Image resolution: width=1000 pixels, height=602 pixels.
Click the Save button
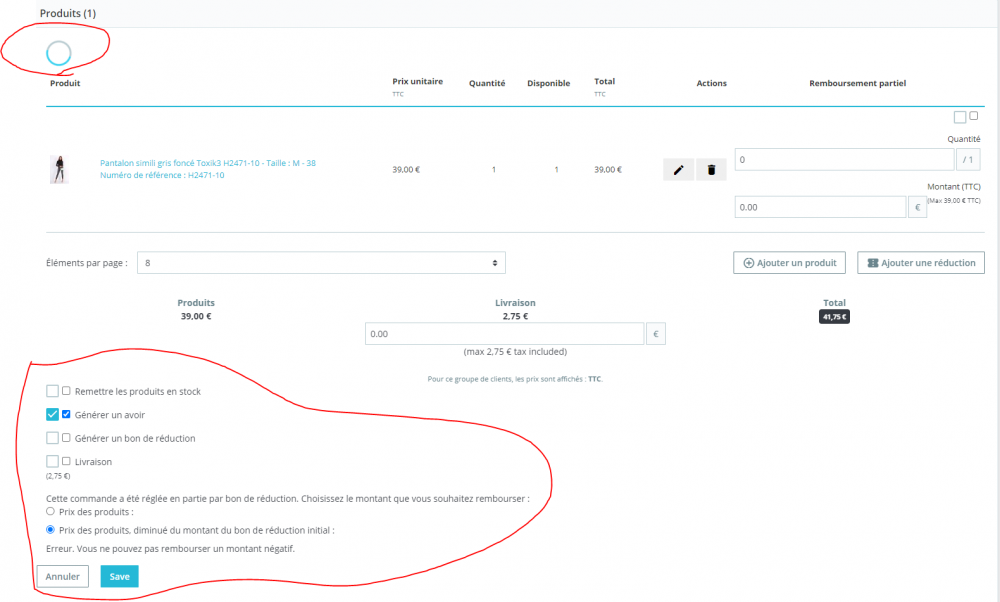point(119,576)
